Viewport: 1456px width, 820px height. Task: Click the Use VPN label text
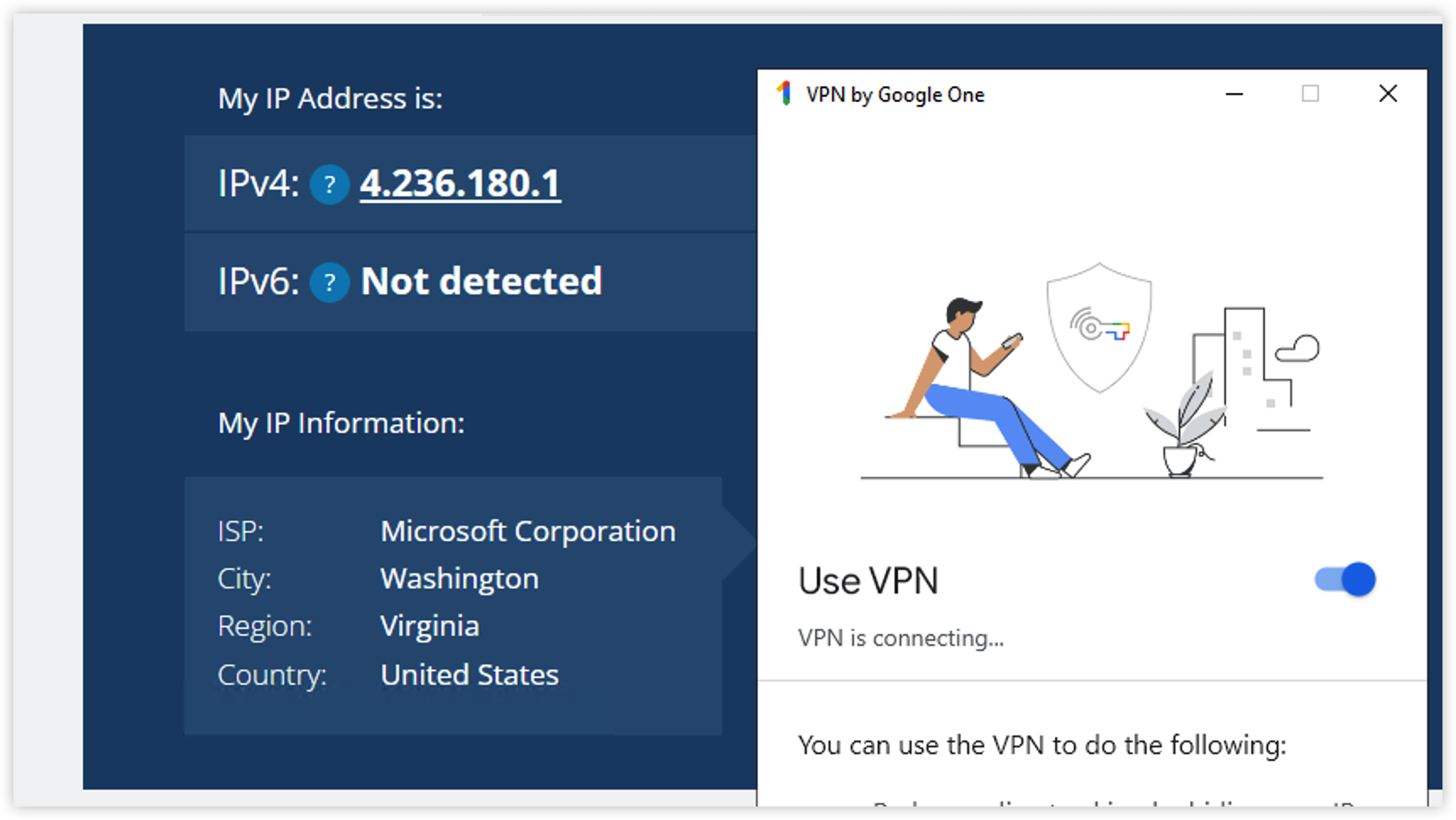(868, 582)
